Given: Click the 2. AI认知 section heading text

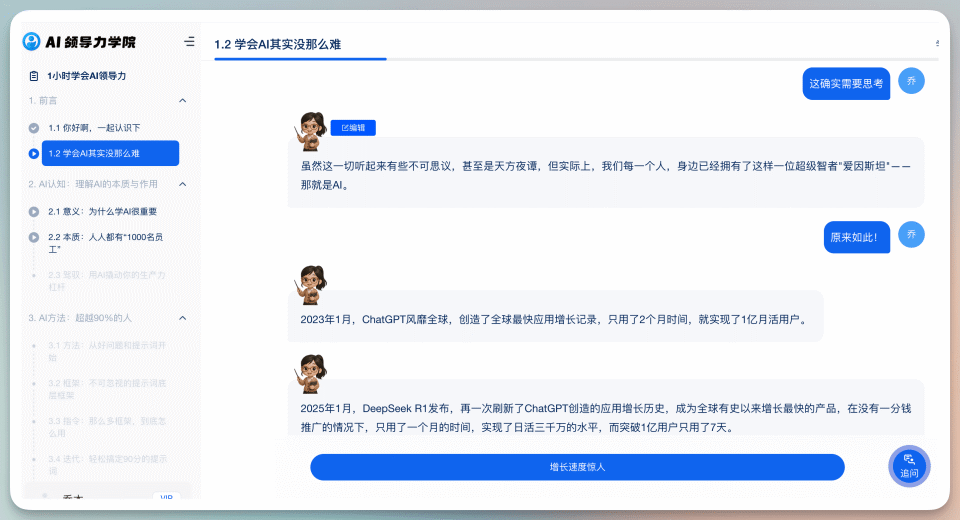Looking at the screenshot, I should click(93, 184).
